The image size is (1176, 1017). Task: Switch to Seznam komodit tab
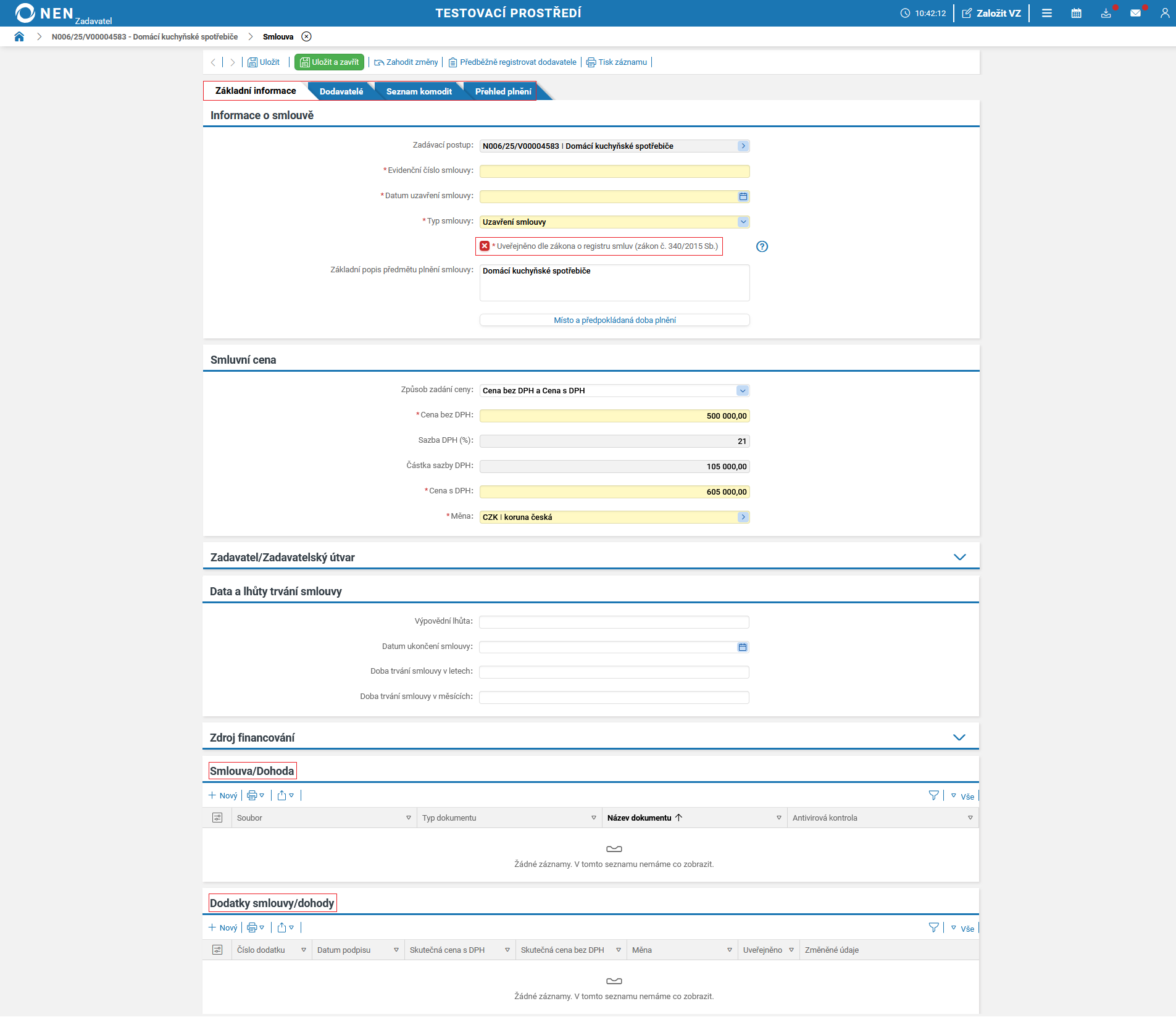(419, 91)
